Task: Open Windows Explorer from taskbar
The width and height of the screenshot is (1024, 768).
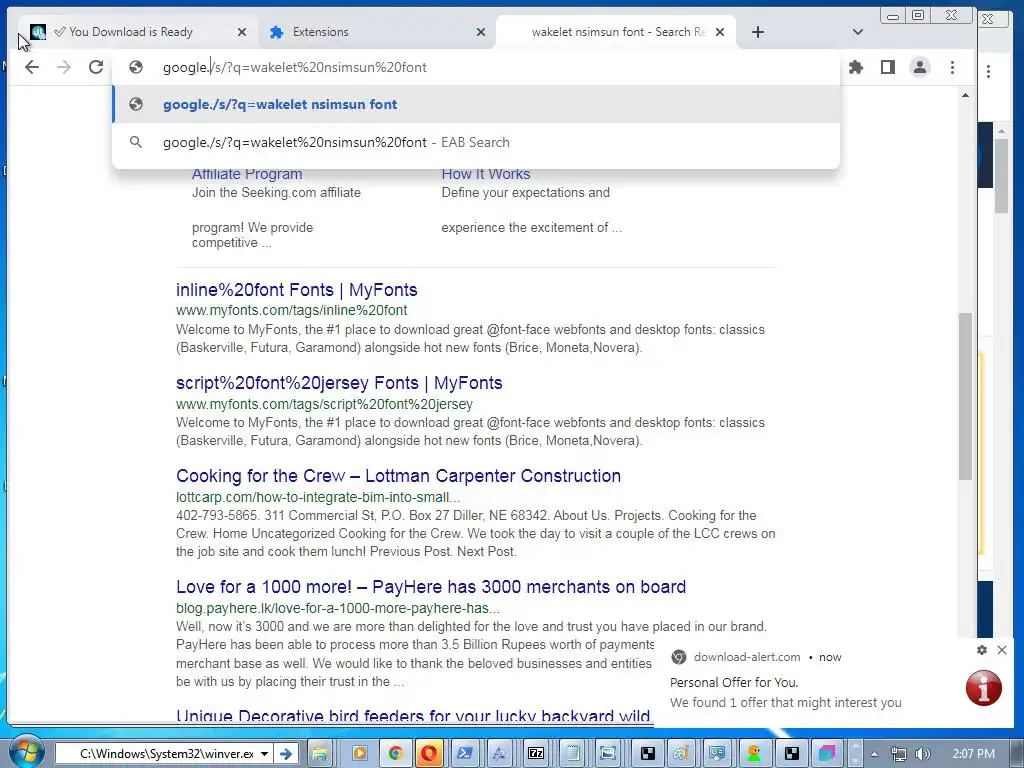Action: [x=320, y=754]
